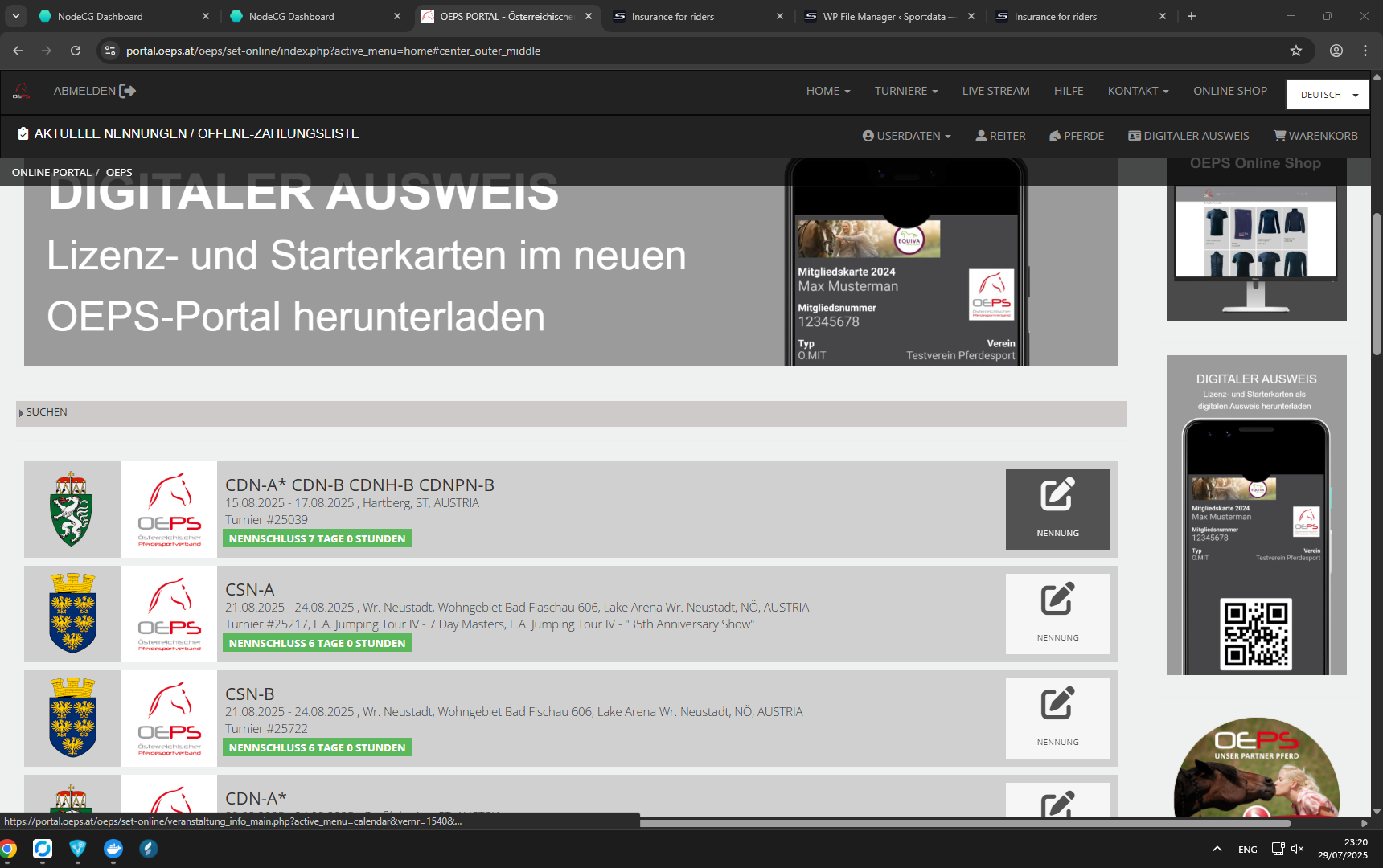Screen dimensions: 1383x868
Task: Click vertical page scrollbar
Action: click(1377, 283)
